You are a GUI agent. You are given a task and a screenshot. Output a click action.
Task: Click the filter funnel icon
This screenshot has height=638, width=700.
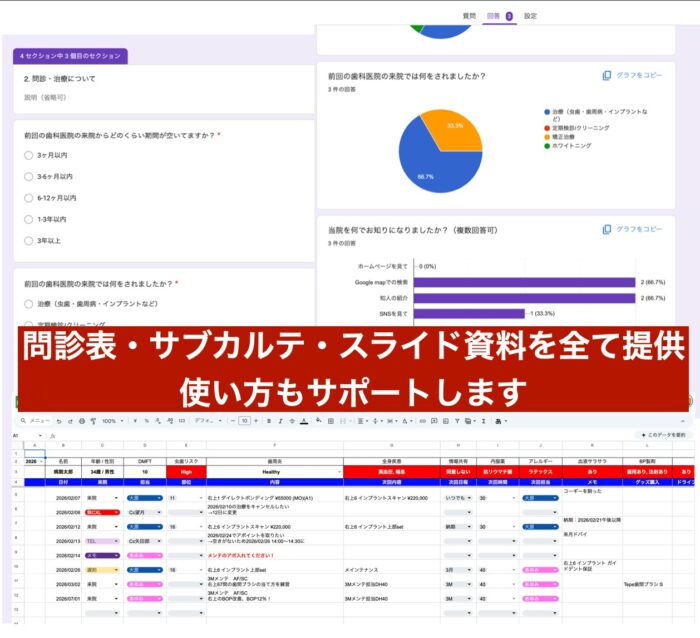(457, 421)
